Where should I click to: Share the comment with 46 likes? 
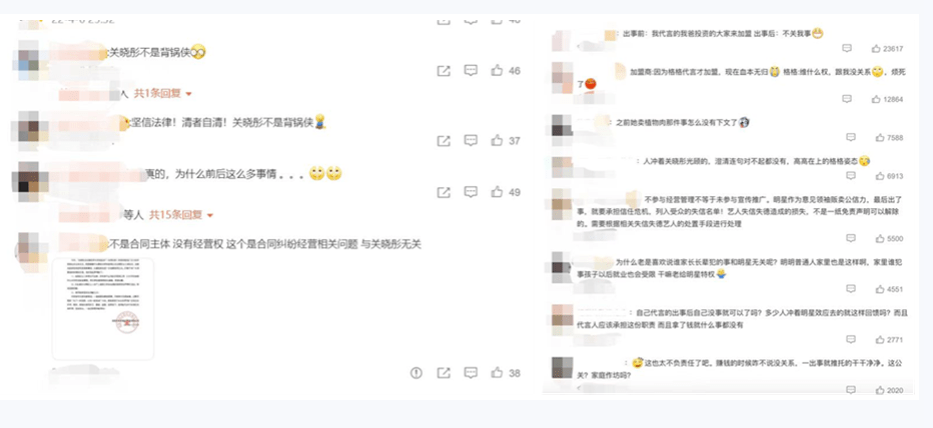pos(443,71)
